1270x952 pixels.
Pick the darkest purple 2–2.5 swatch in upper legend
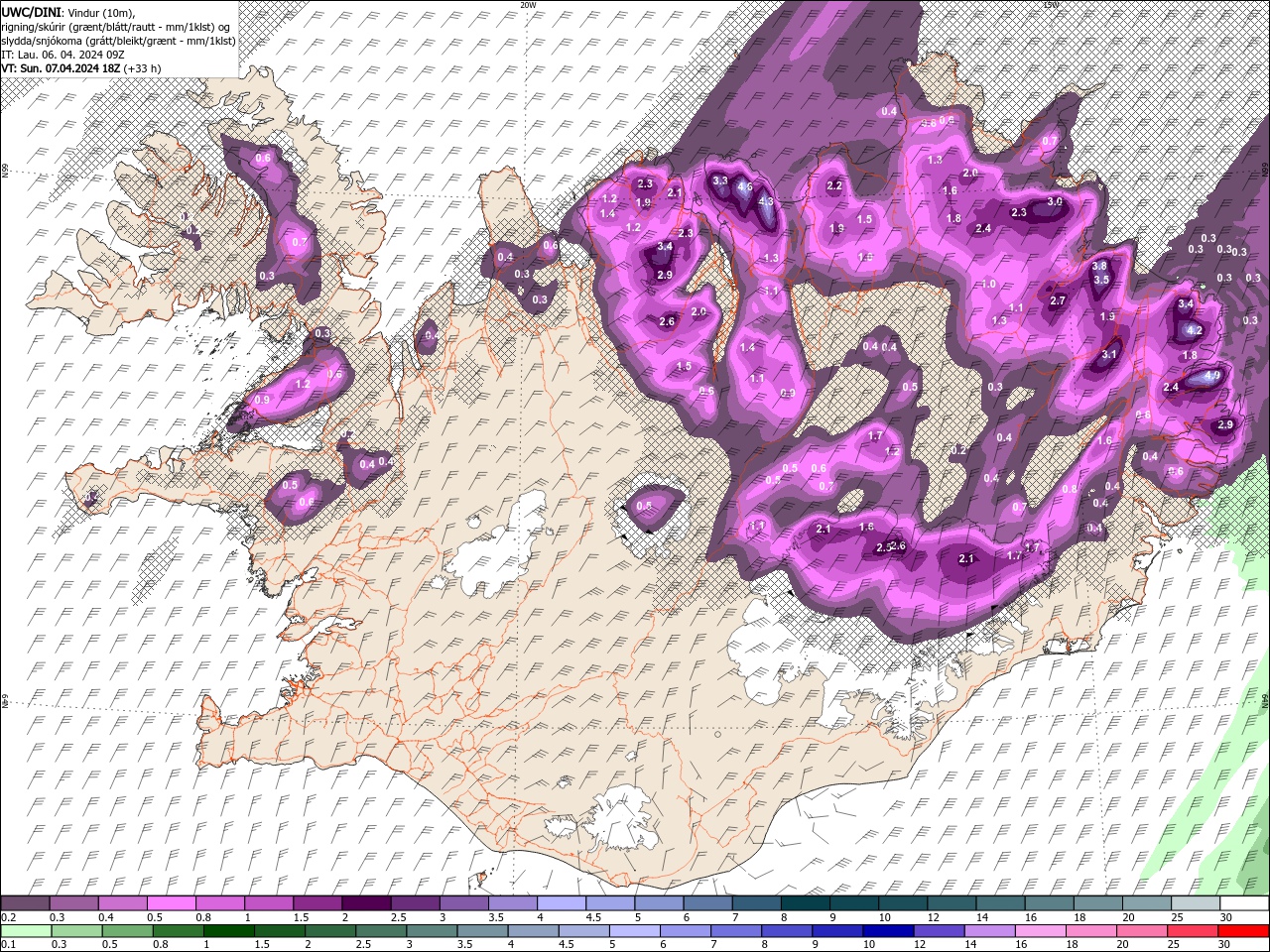[x=366, y=903]
